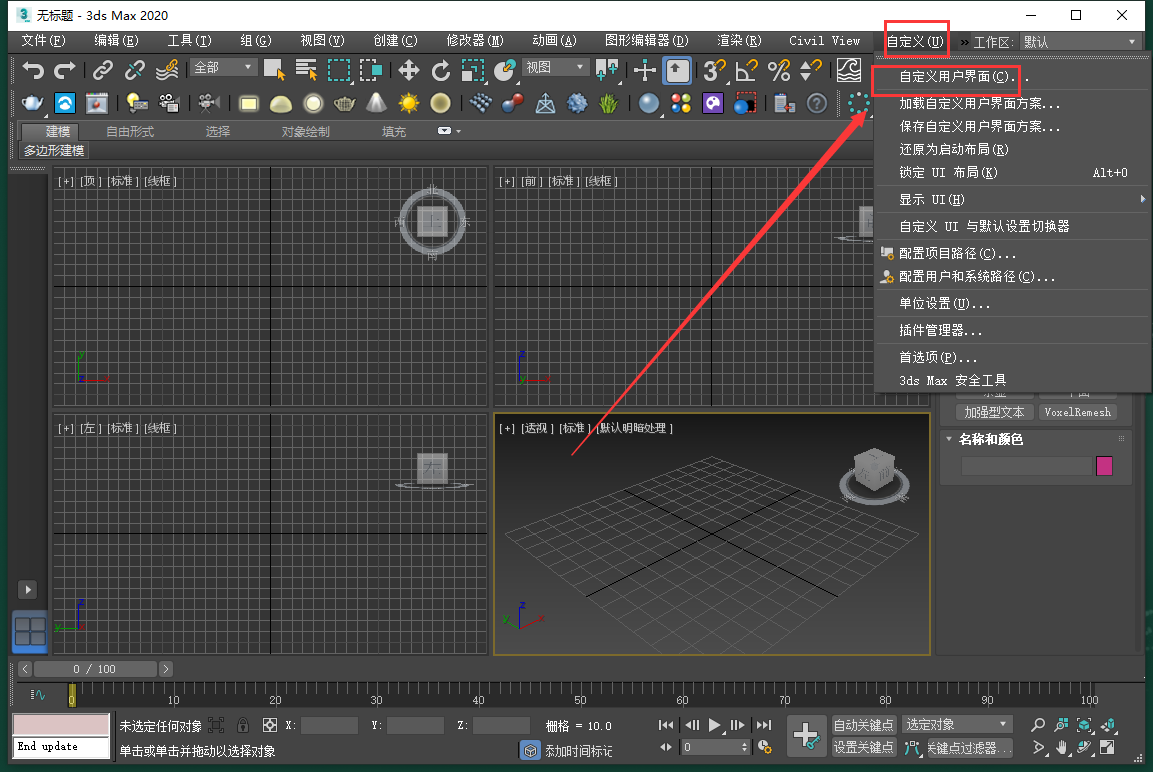Select the Unlink Selection tool
1153x772 pixels.
tap(135, 70)
